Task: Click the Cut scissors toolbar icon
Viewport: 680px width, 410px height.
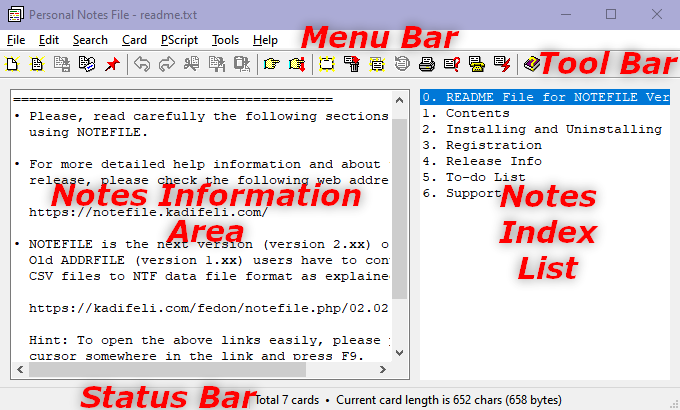Action: 192,64
